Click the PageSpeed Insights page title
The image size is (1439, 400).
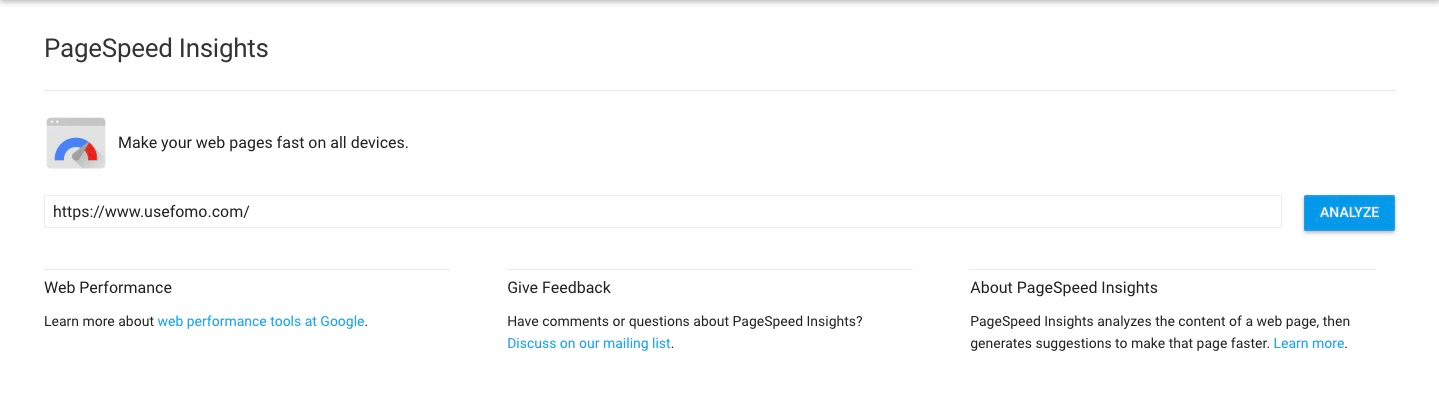[156, 48]
